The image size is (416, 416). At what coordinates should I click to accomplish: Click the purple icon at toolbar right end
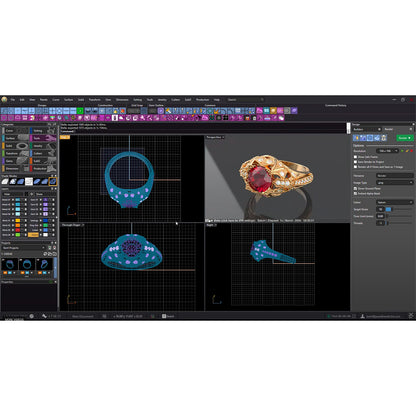(x=294, y=111)
